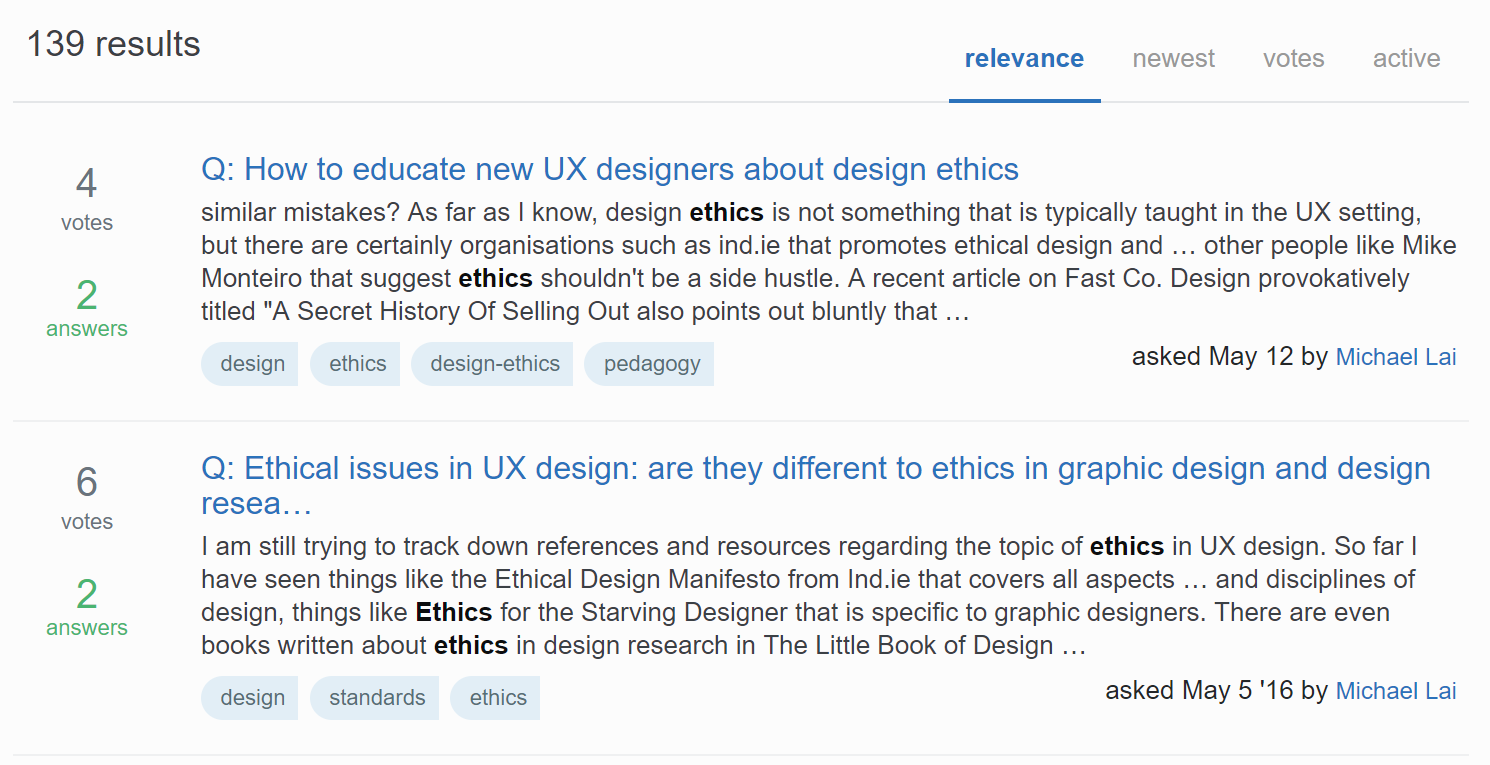Screen dimensions: 1490x765
Task: Click design tag under second question
Action: pos(252,698)
